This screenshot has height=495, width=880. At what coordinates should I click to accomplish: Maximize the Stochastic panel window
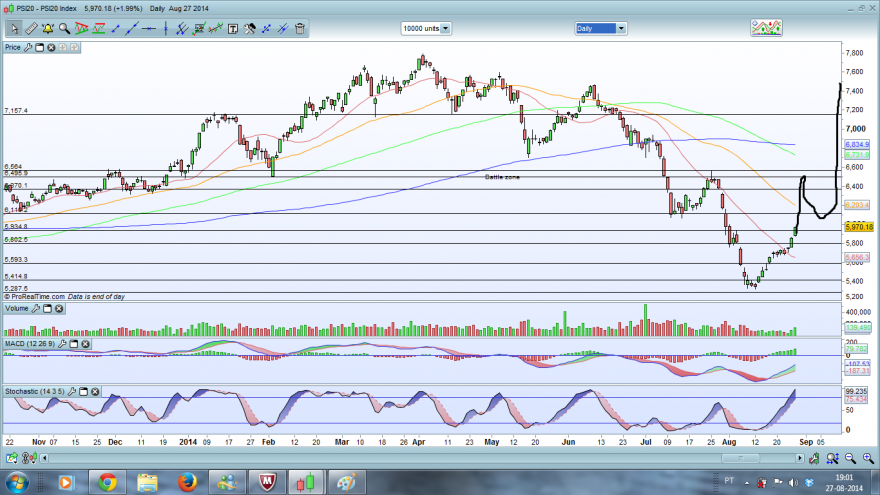(84, 392)
